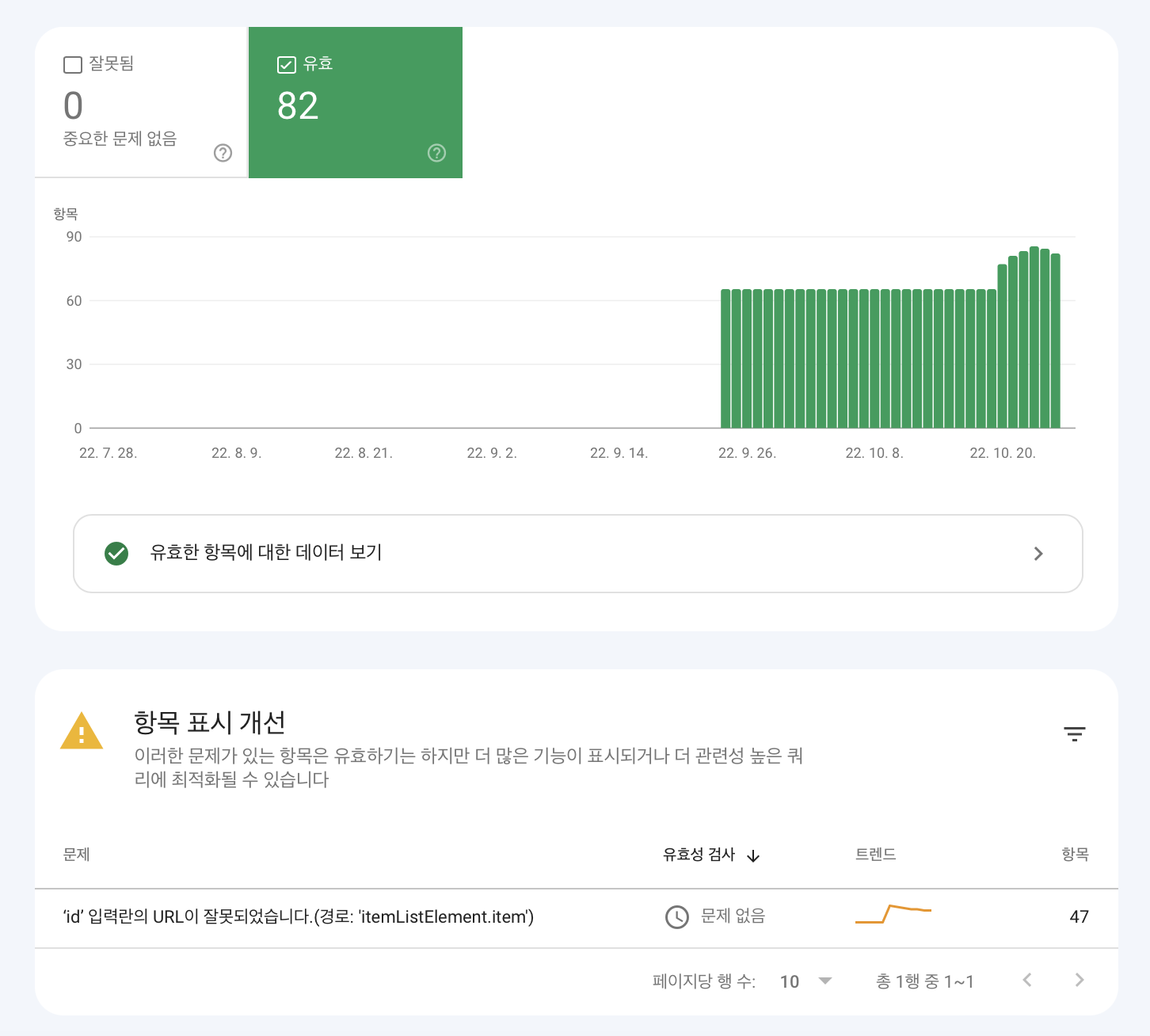This screenshot has height=1036, width=1150.
Task: Open the filter icon in the issues table
Action: pyautogui.click(x=1074, y=734)
